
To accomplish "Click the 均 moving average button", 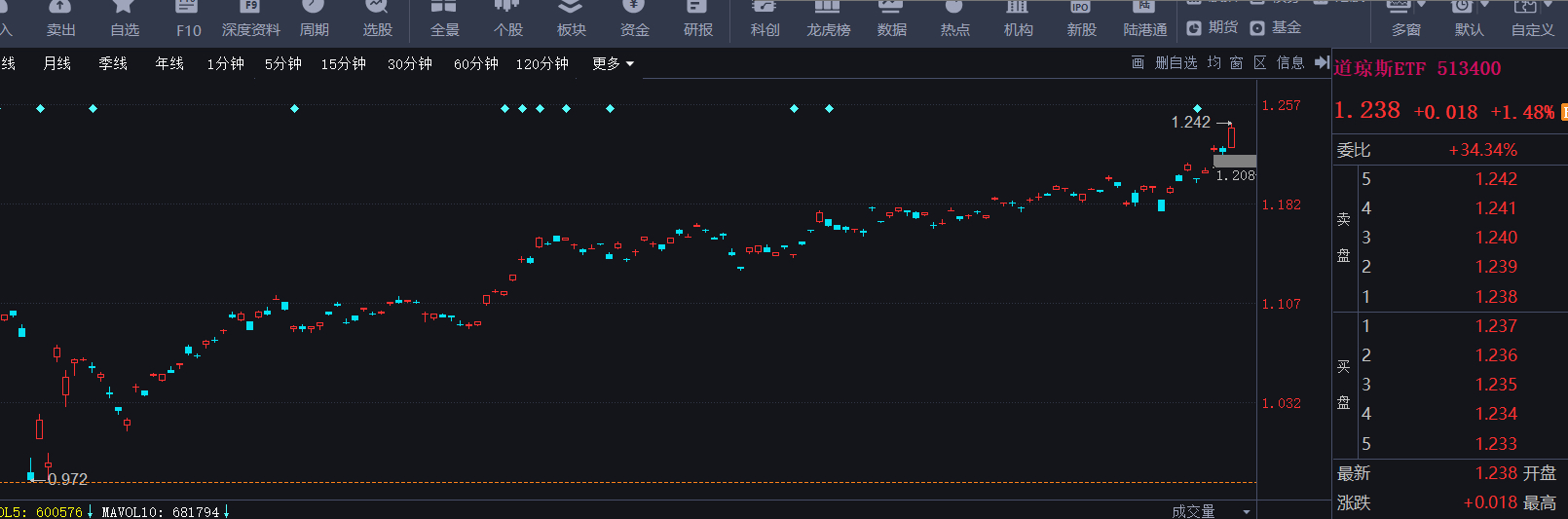I will point(1213,62).
